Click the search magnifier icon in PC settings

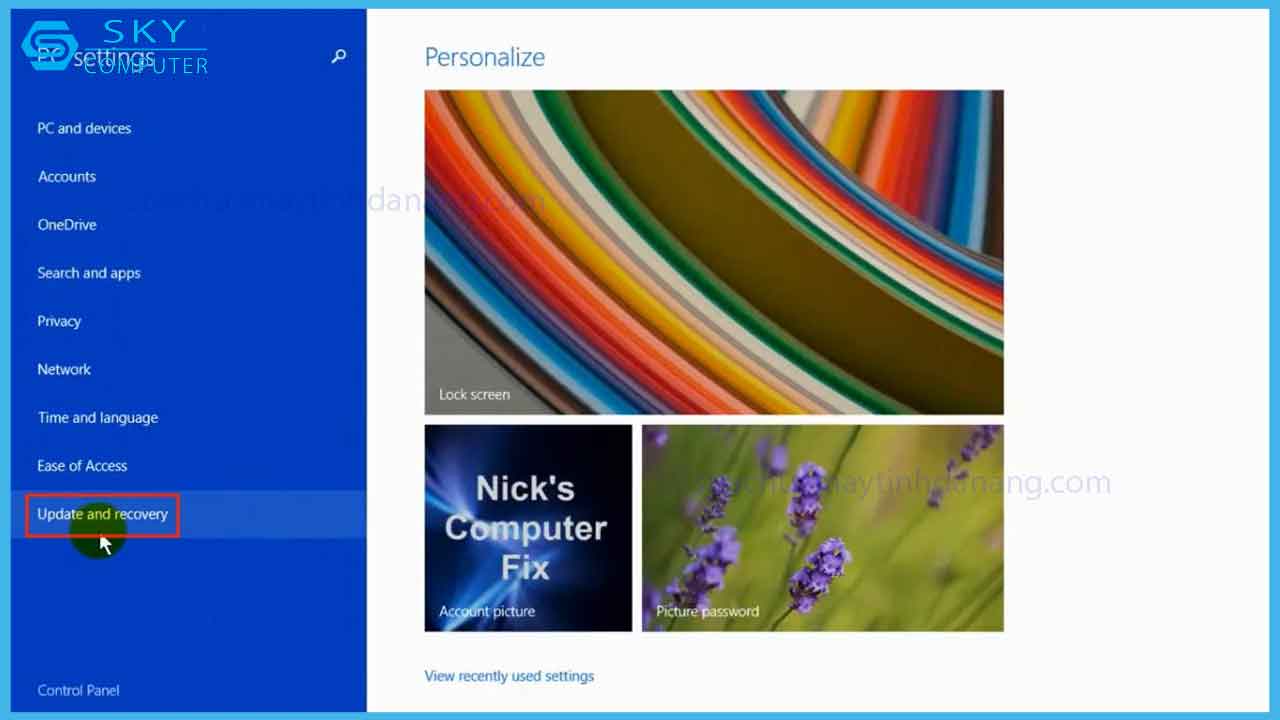[339, 56]
